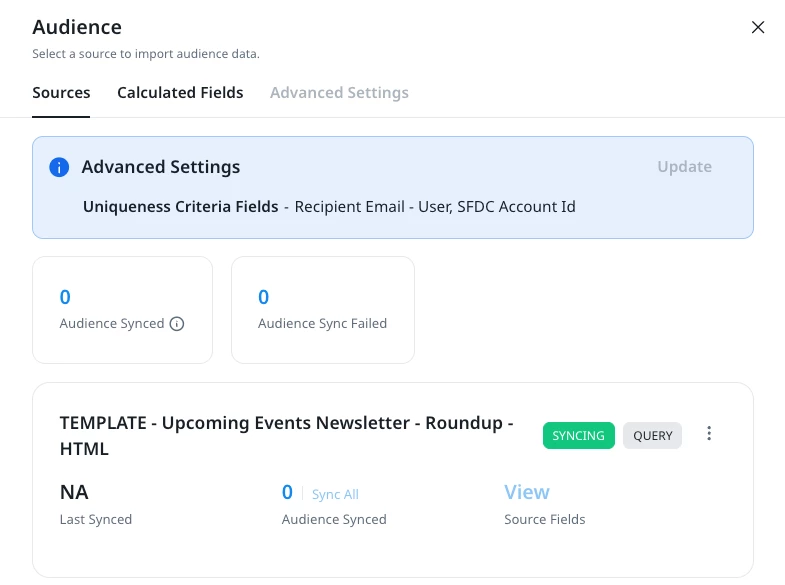Click the NA Last Synced value

pos(74,492)
